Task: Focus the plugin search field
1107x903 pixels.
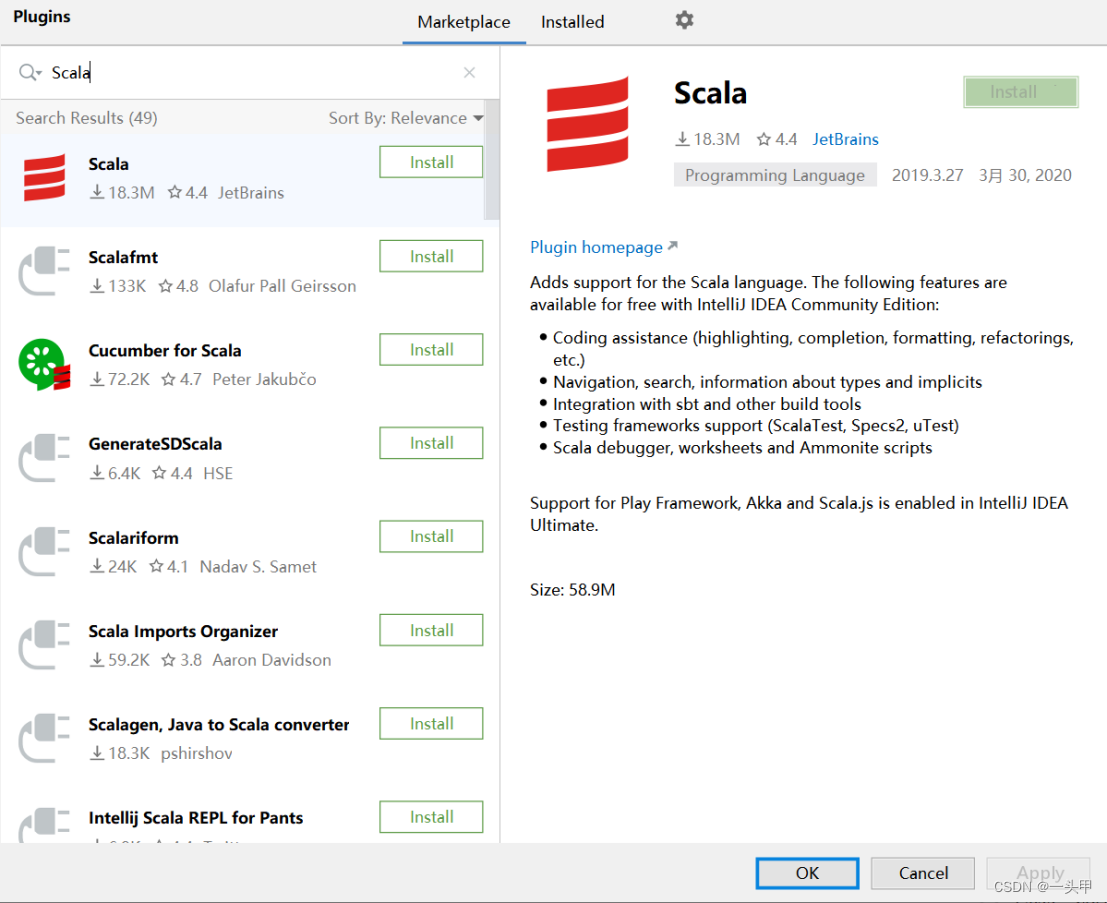Action: (251, 73)
